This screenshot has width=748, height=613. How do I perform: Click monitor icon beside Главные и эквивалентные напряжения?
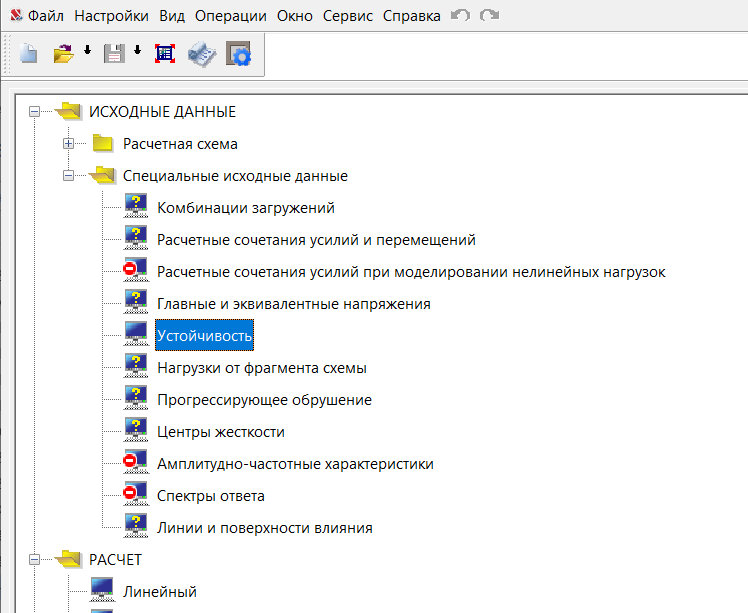[136, 302]
